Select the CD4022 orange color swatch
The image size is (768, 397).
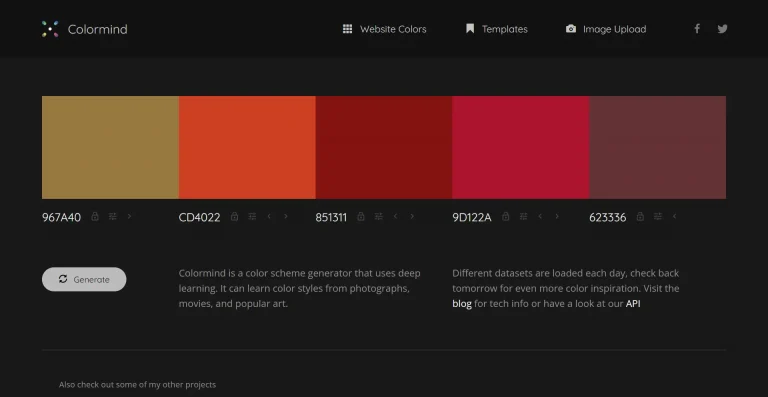pos(247,147)
